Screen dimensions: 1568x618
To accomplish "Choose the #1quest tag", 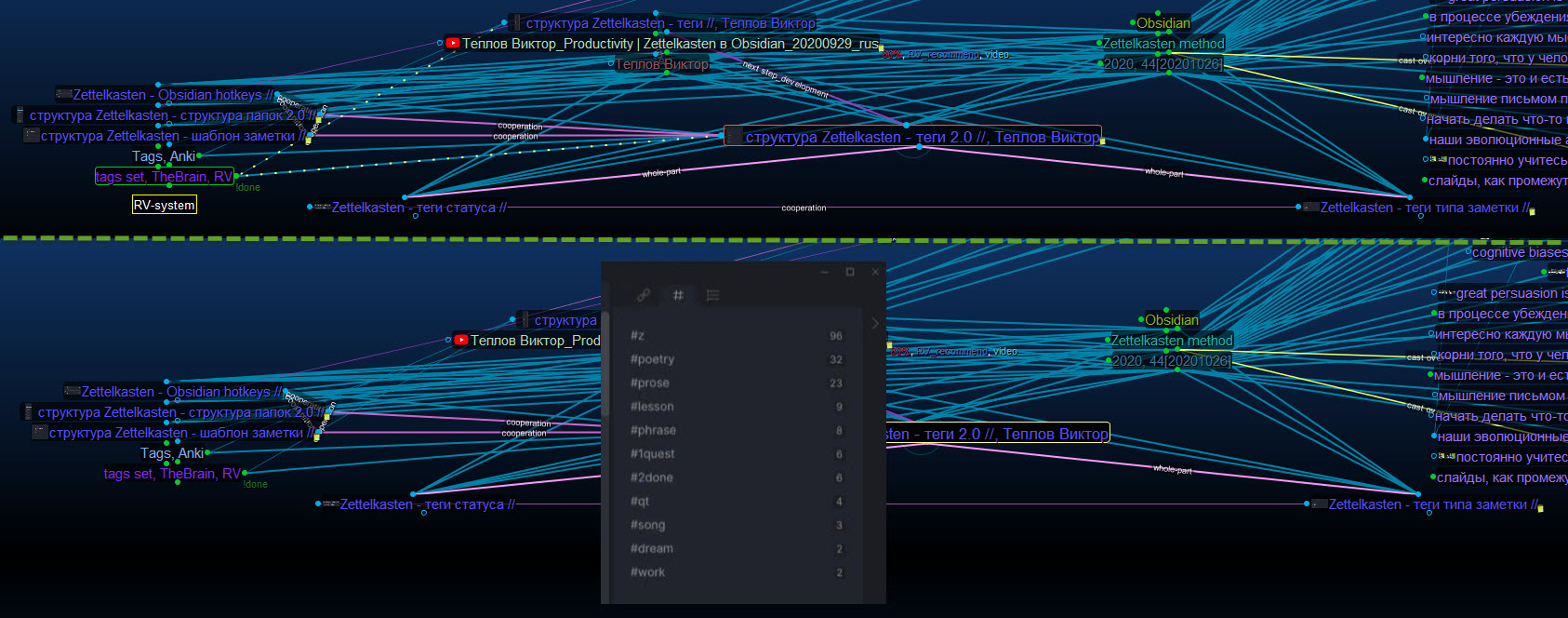I will click(653, 454).
